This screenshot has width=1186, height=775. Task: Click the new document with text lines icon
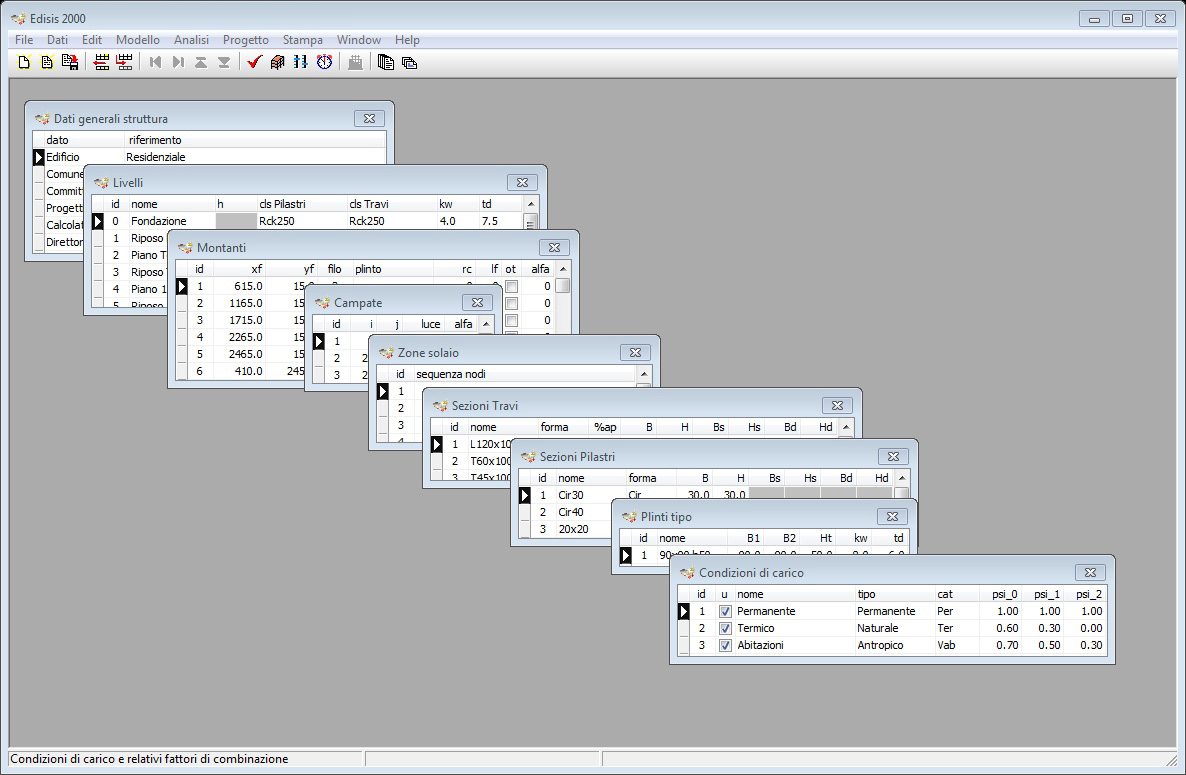pos(47,63)
